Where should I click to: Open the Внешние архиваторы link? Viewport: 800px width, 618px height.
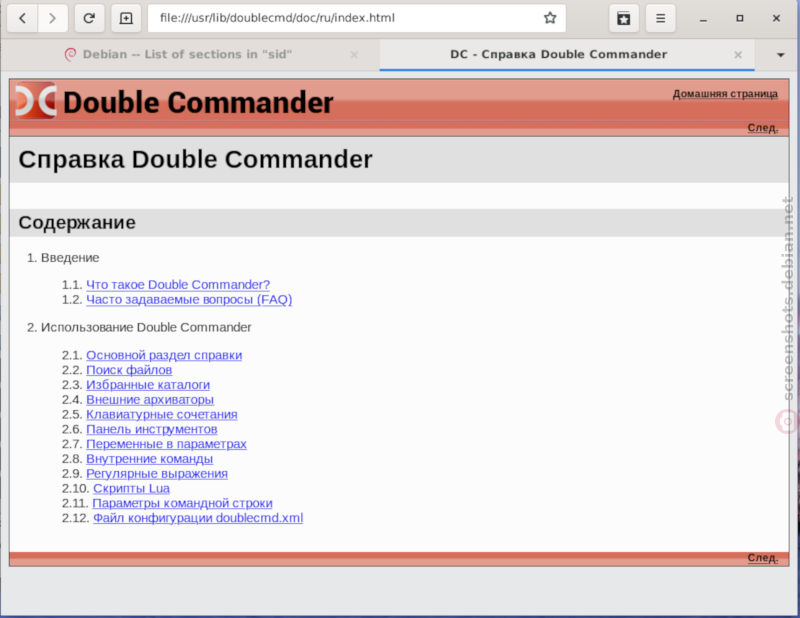150,400
